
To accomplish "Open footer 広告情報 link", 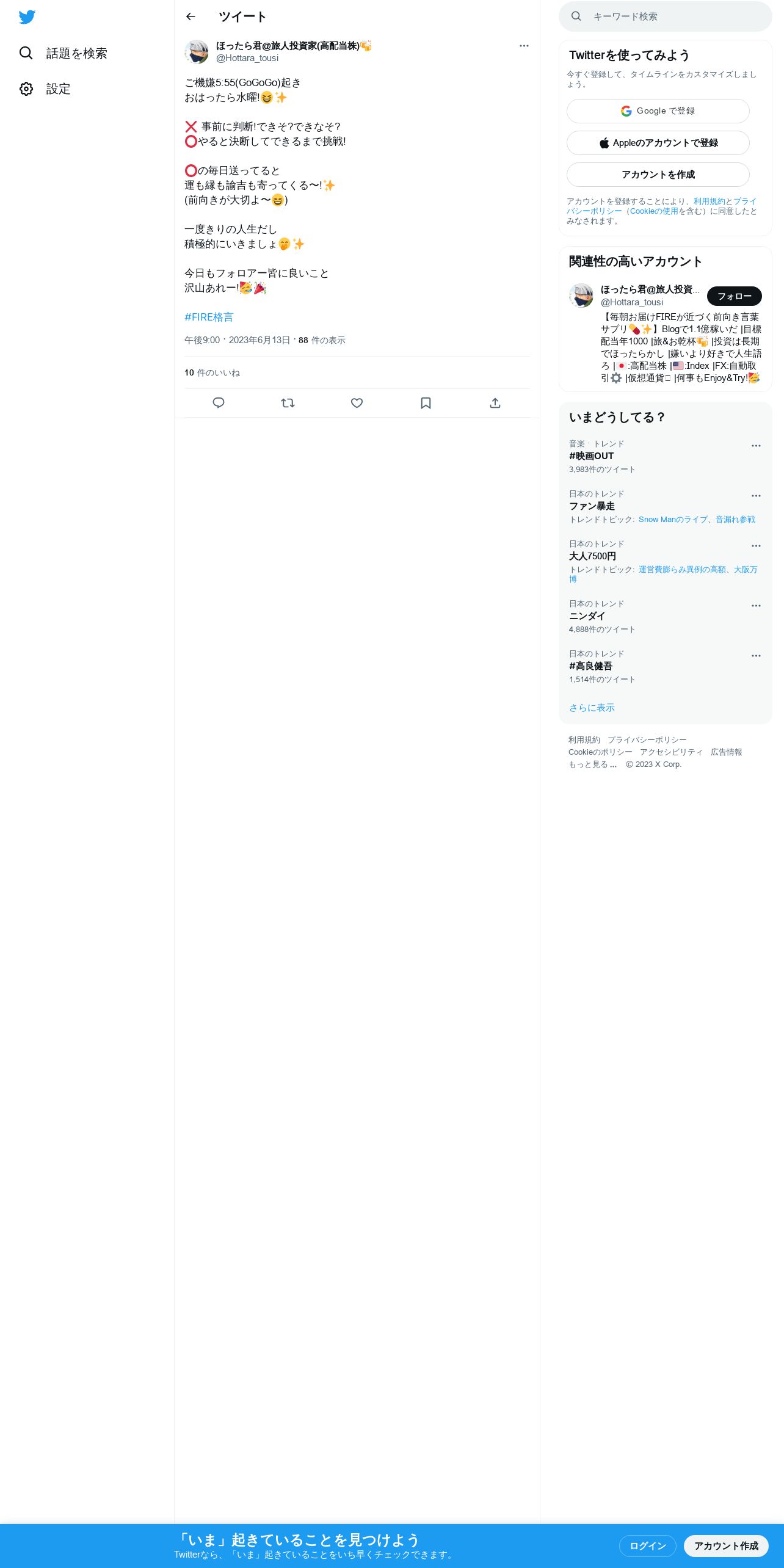I will click(x=726, y=752).
